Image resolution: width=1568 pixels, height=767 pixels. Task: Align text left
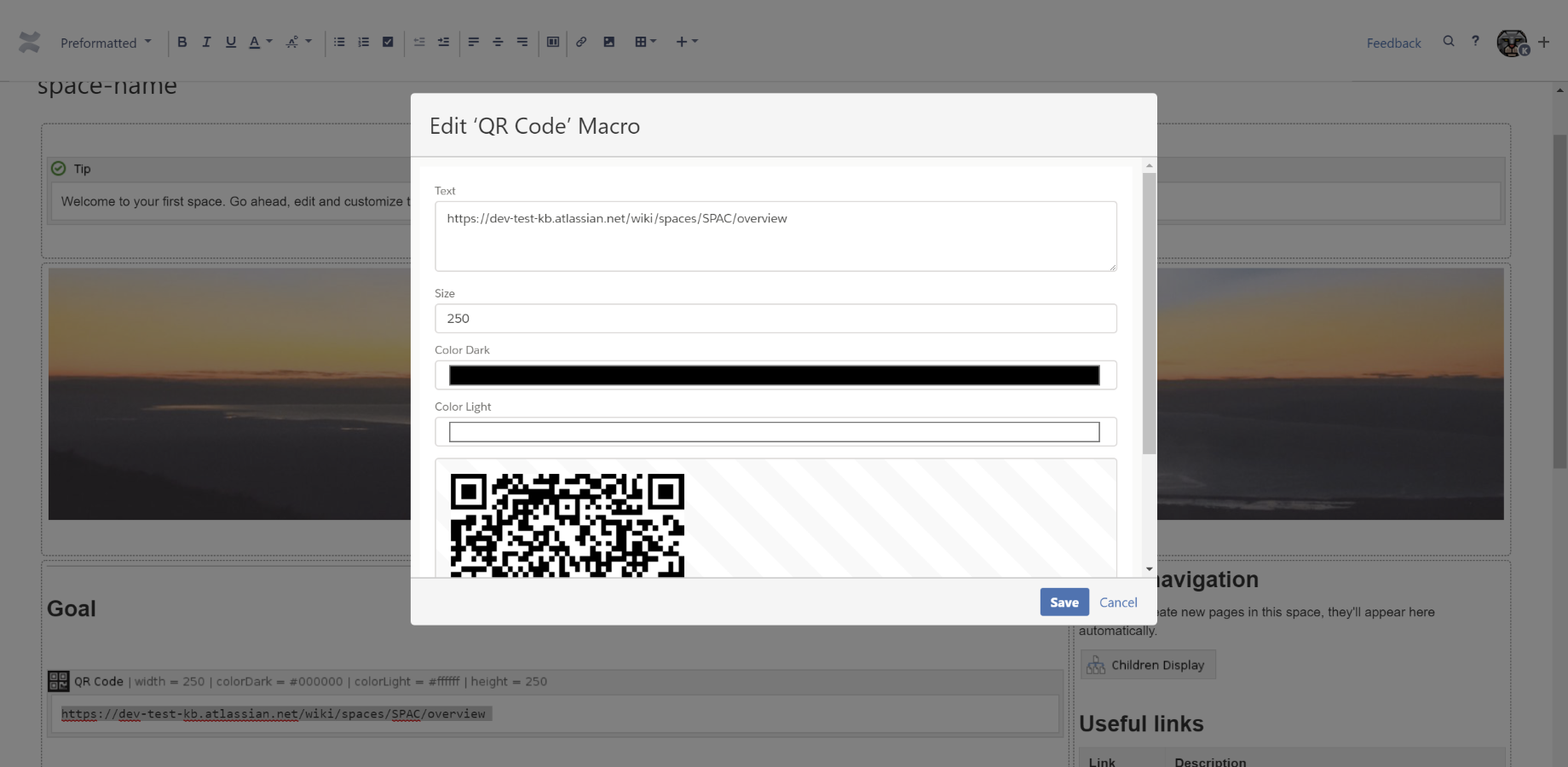point(474,42)
